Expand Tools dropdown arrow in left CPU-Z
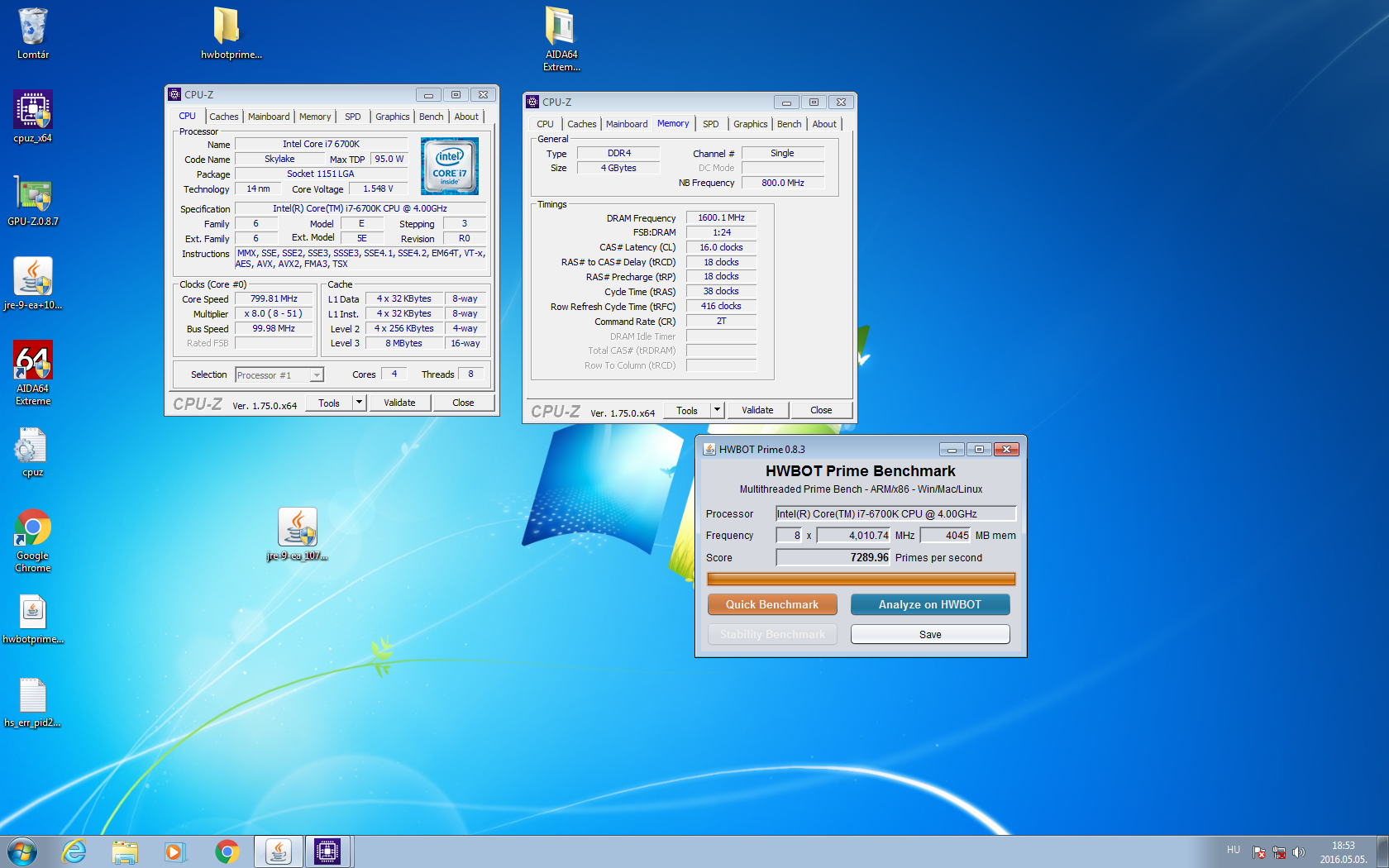Viewport: 1389px width, 868px height. point(359,403)
